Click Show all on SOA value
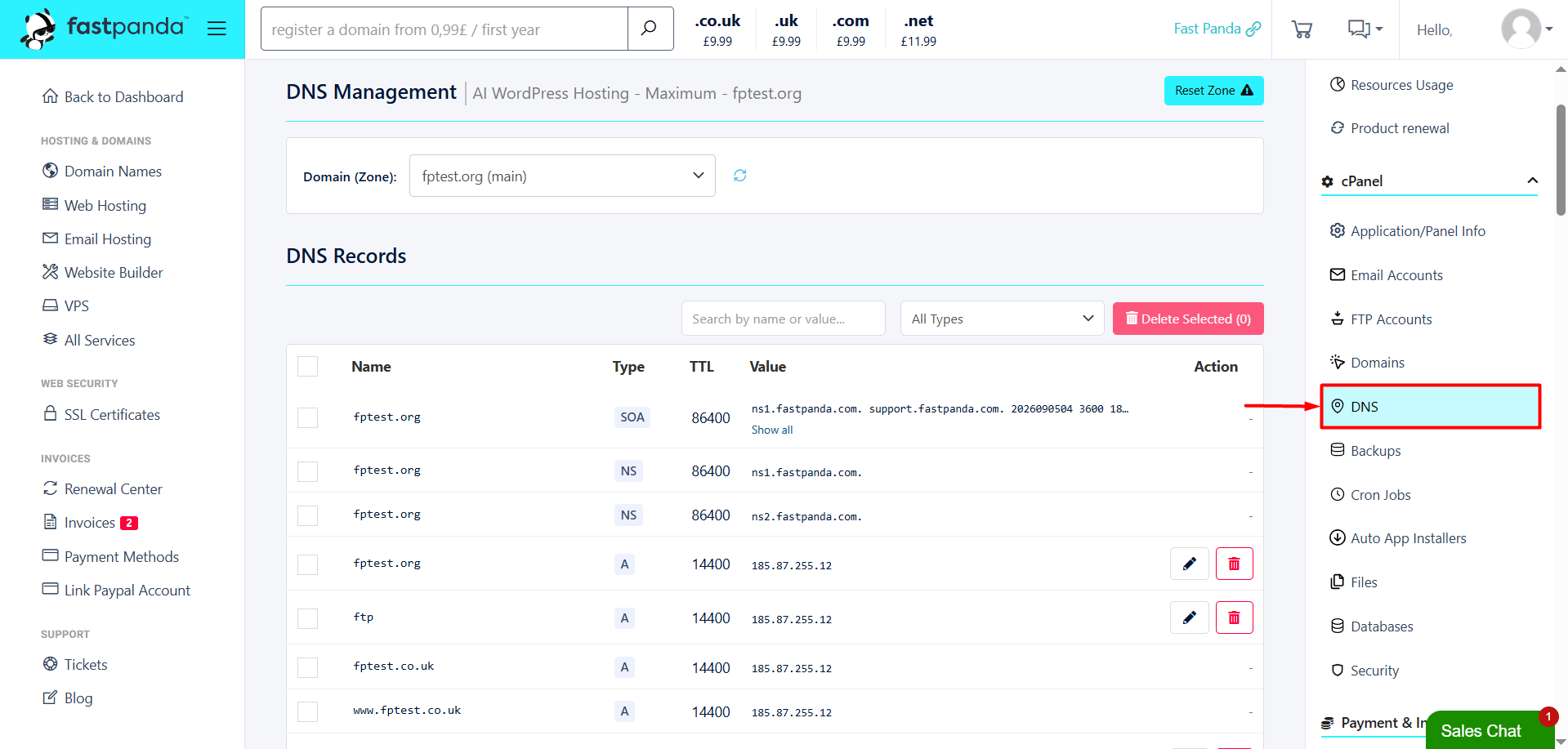This screenshot has height=749, width=1568. point(772,430)
